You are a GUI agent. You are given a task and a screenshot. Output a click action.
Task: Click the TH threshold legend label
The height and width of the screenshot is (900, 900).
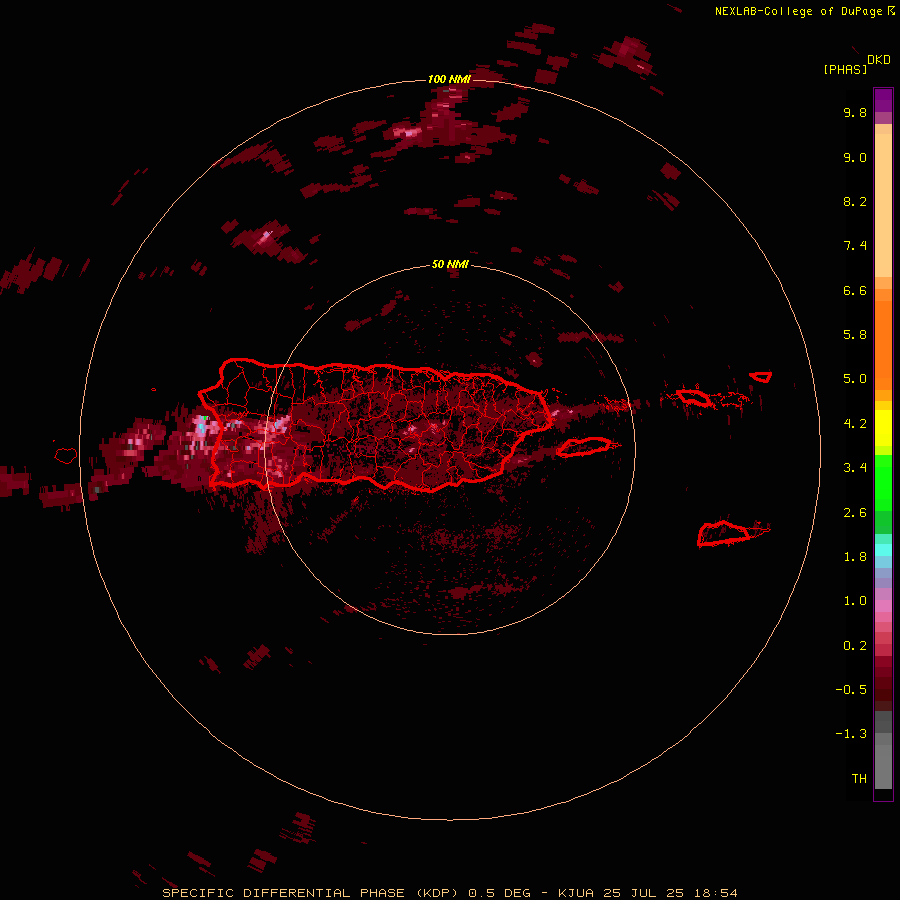(x=859, y=779)
